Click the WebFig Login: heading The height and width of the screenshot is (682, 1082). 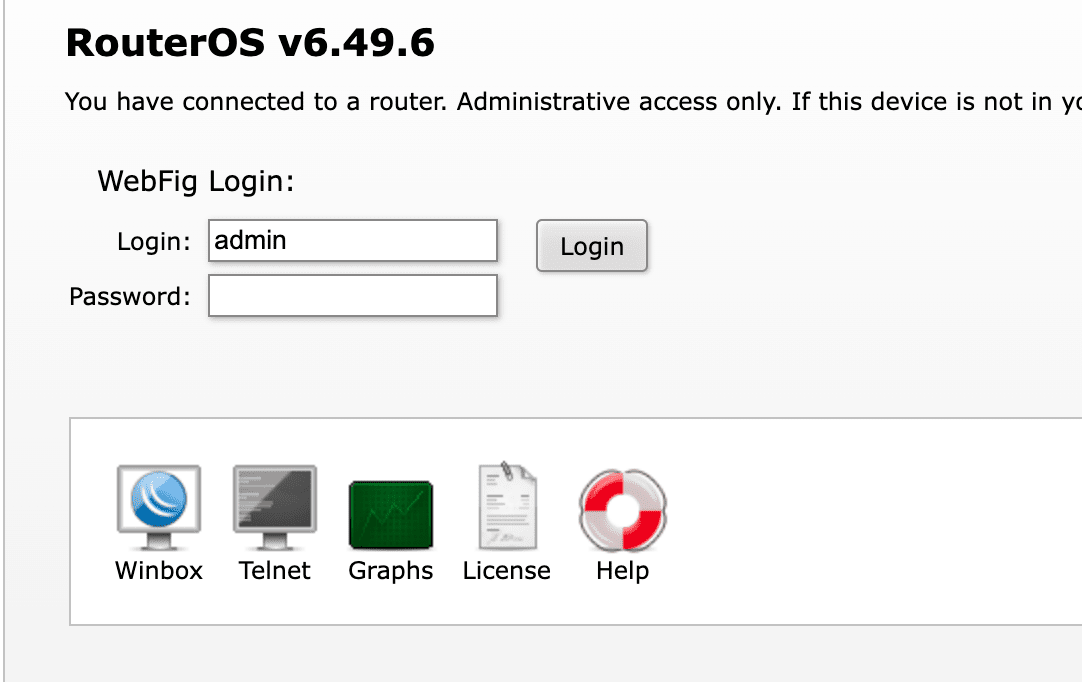pos(196,182)
